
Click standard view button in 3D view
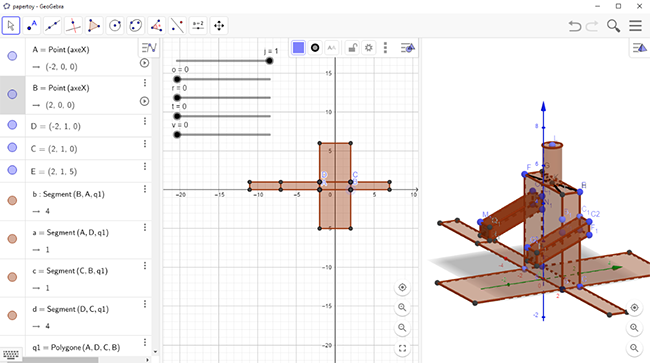[x=634, y=307]
